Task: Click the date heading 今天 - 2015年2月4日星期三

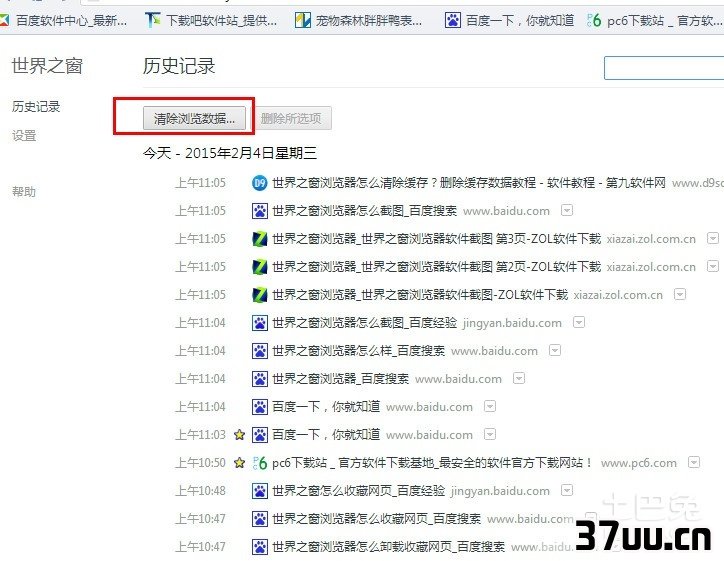Action: coord(230,153)
